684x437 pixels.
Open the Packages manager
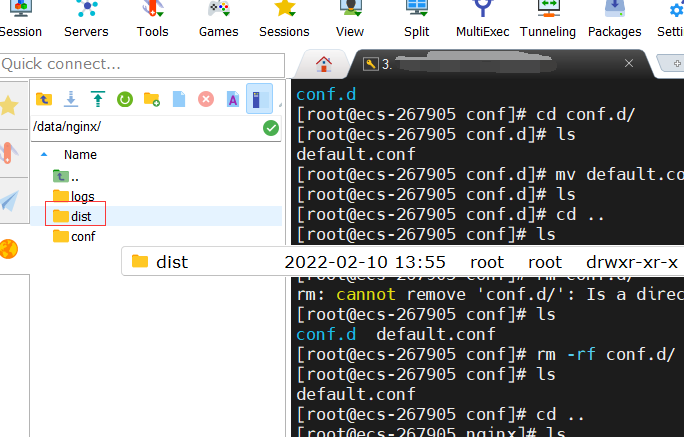(615, 20)
